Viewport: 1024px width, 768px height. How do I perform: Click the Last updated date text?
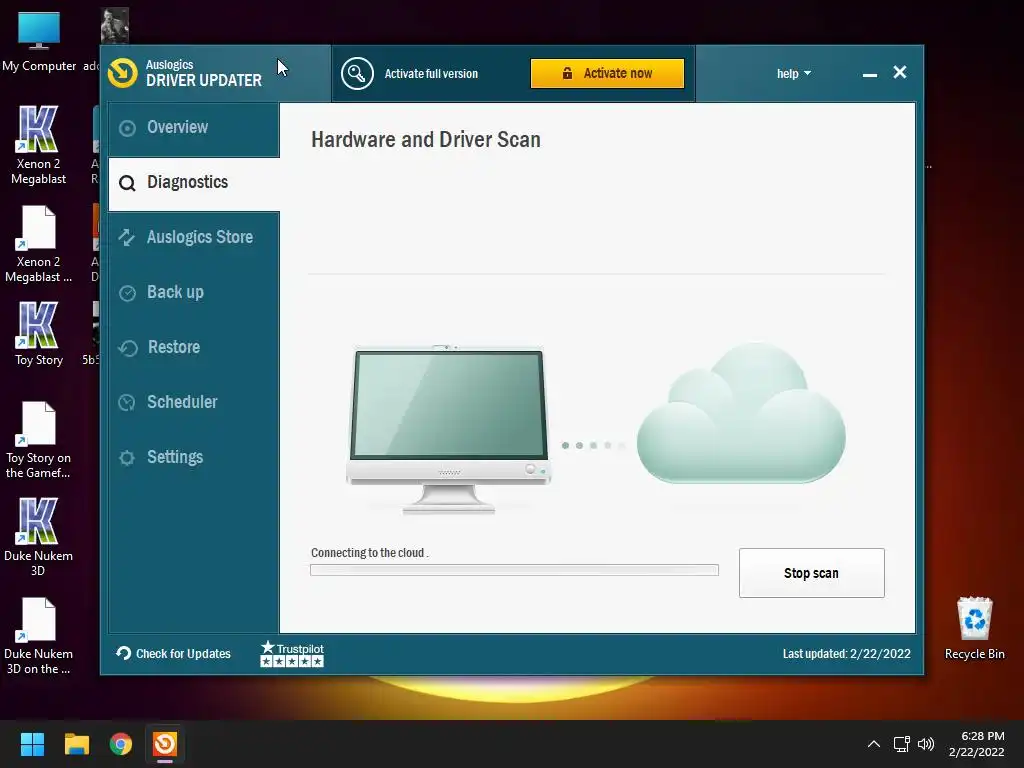[846, 654]
